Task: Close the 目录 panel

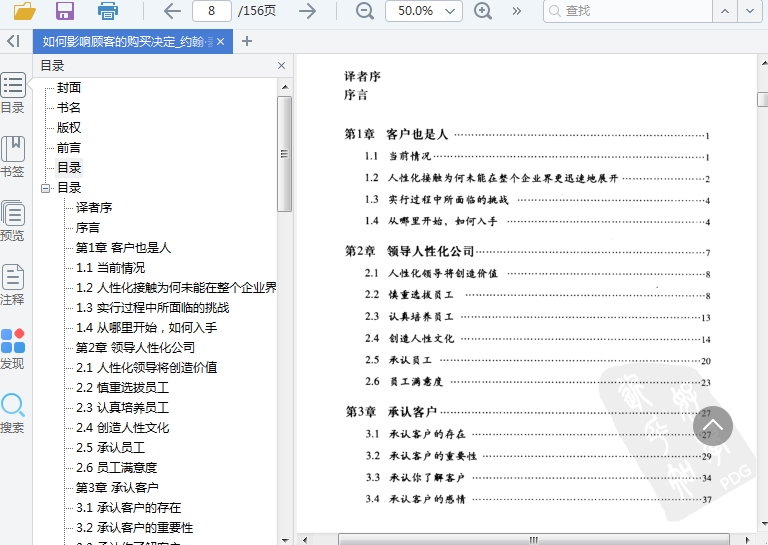Action: coord(281,66)
